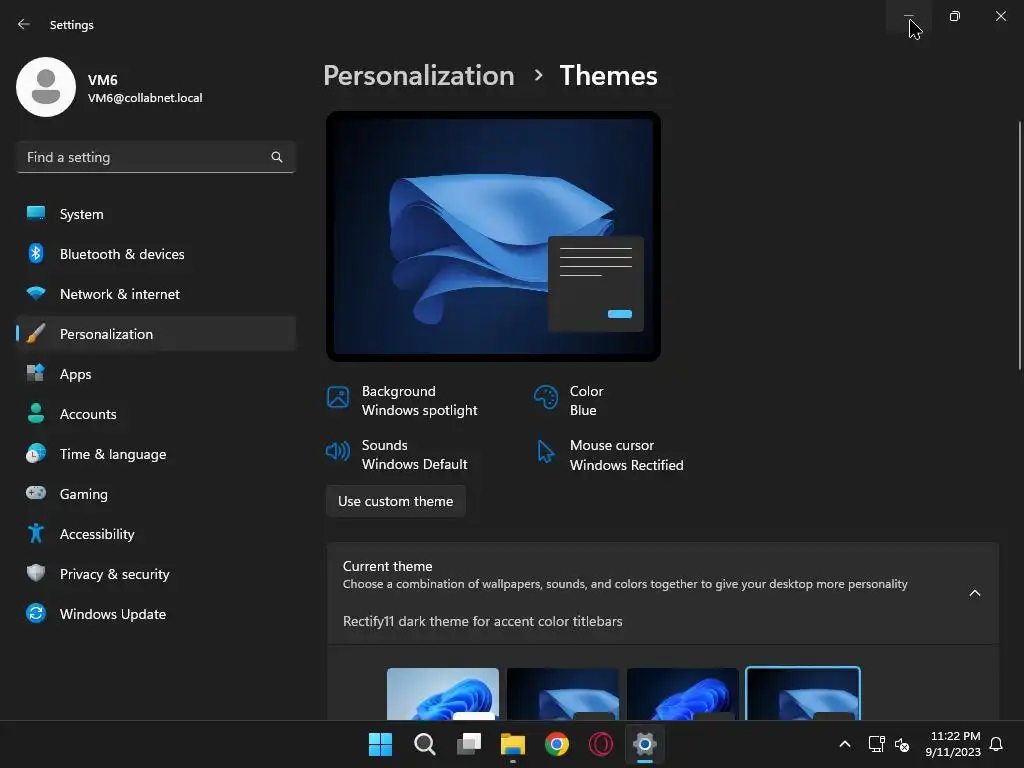Select the light blue bloom theme thumbnail
1024x768 pixels.
point(443,694)
